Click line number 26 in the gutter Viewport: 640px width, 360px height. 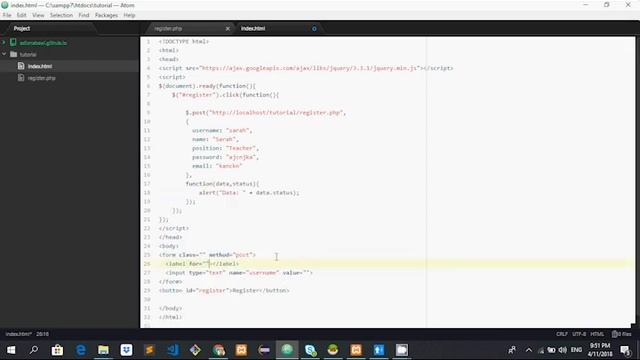pos(147,264)
